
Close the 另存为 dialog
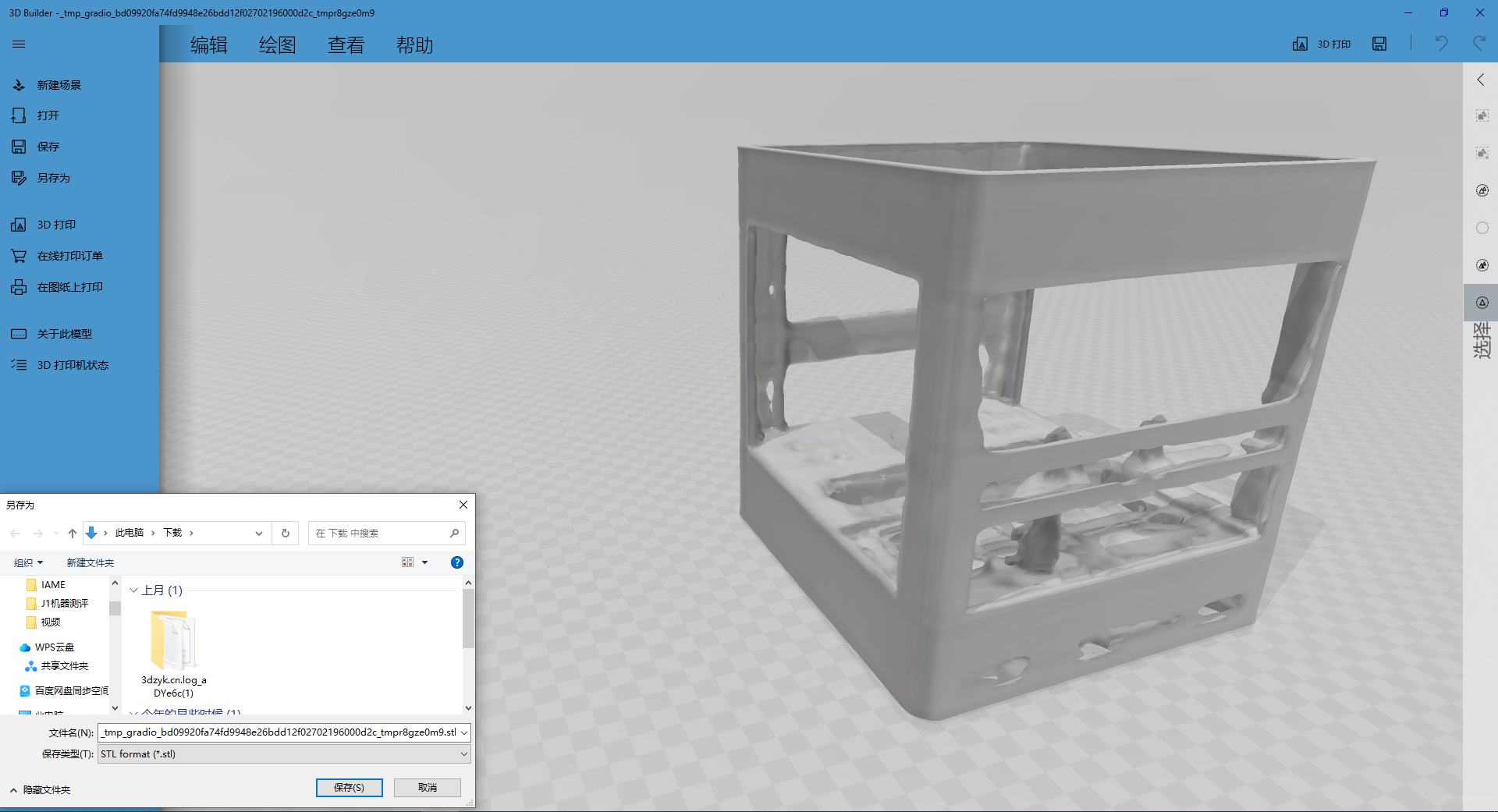(x=463, y=505)
